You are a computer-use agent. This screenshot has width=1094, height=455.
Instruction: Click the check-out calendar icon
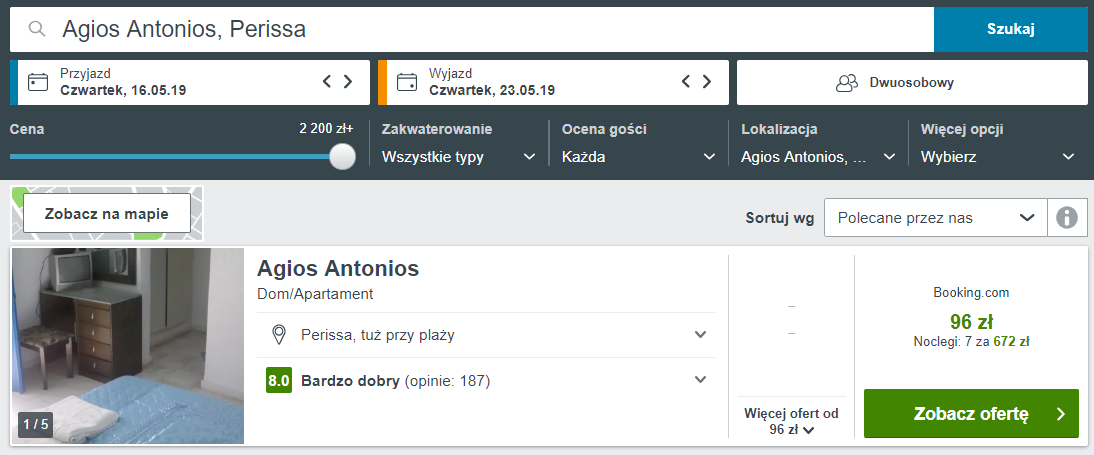(406, 82)
